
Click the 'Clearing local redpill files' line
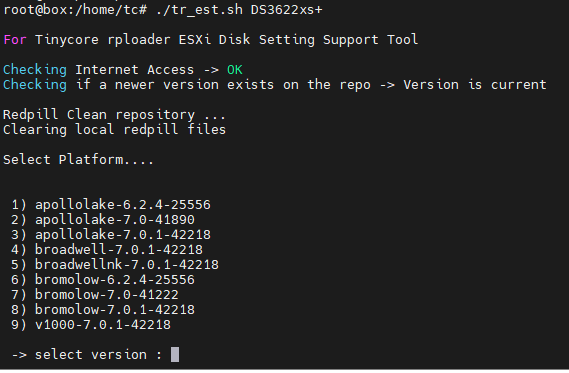tap(115, 130)
